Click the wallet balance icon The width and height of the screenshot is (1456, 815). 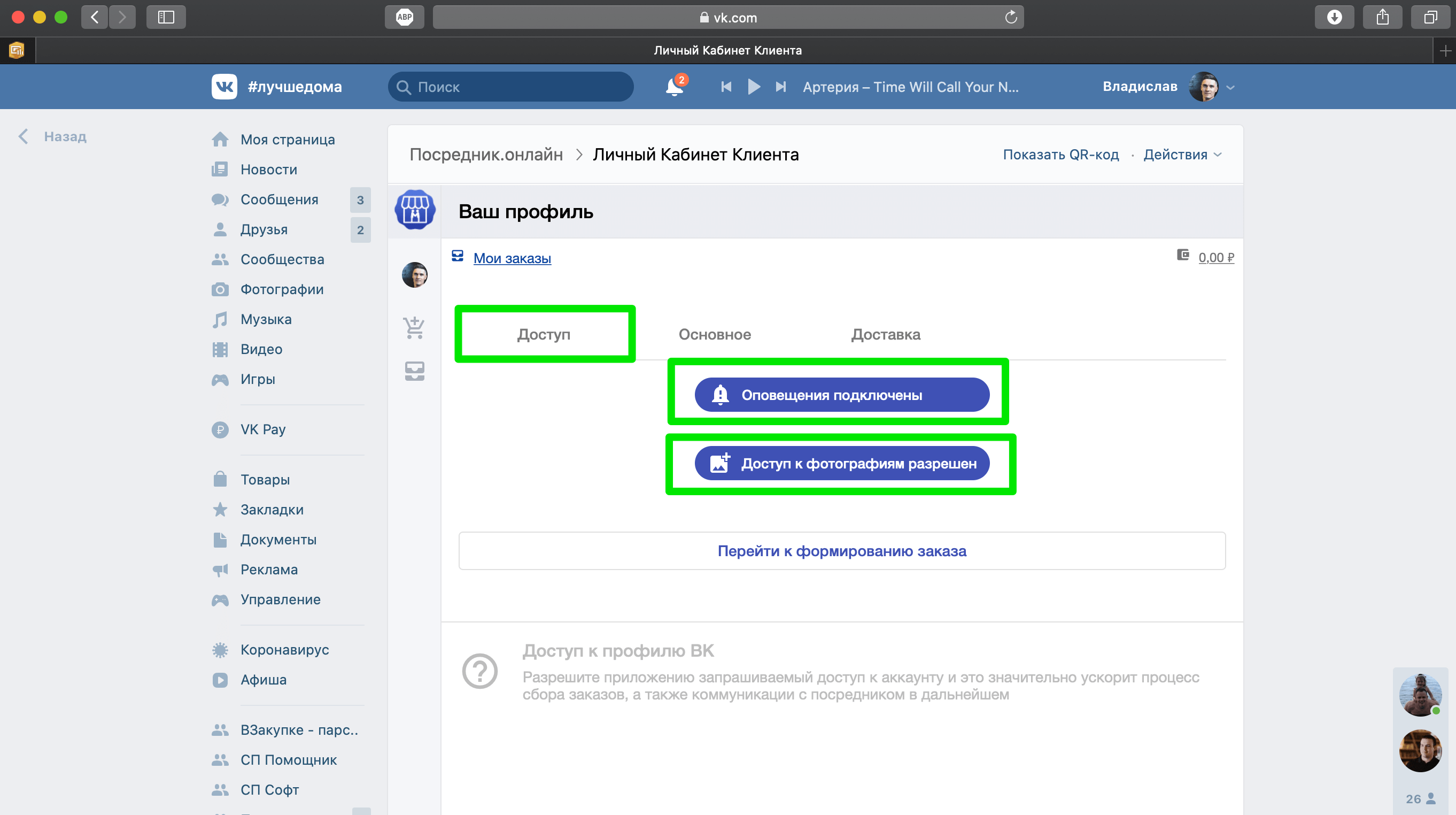(x=1182, y=255)
